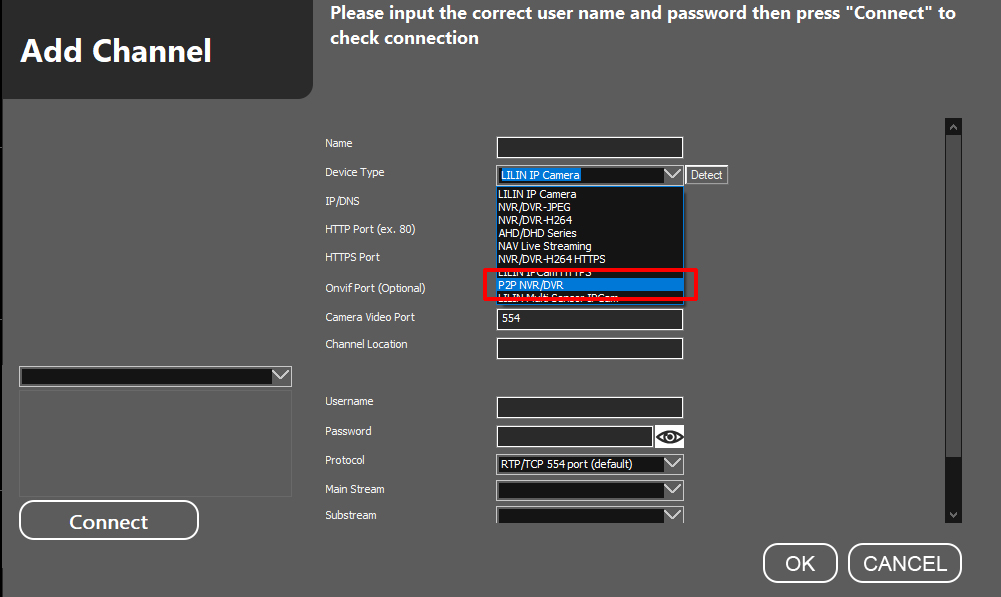The image size is (1001, 597).
Task: Click the 'Device Type' label
Action: [x=354, y=172]
